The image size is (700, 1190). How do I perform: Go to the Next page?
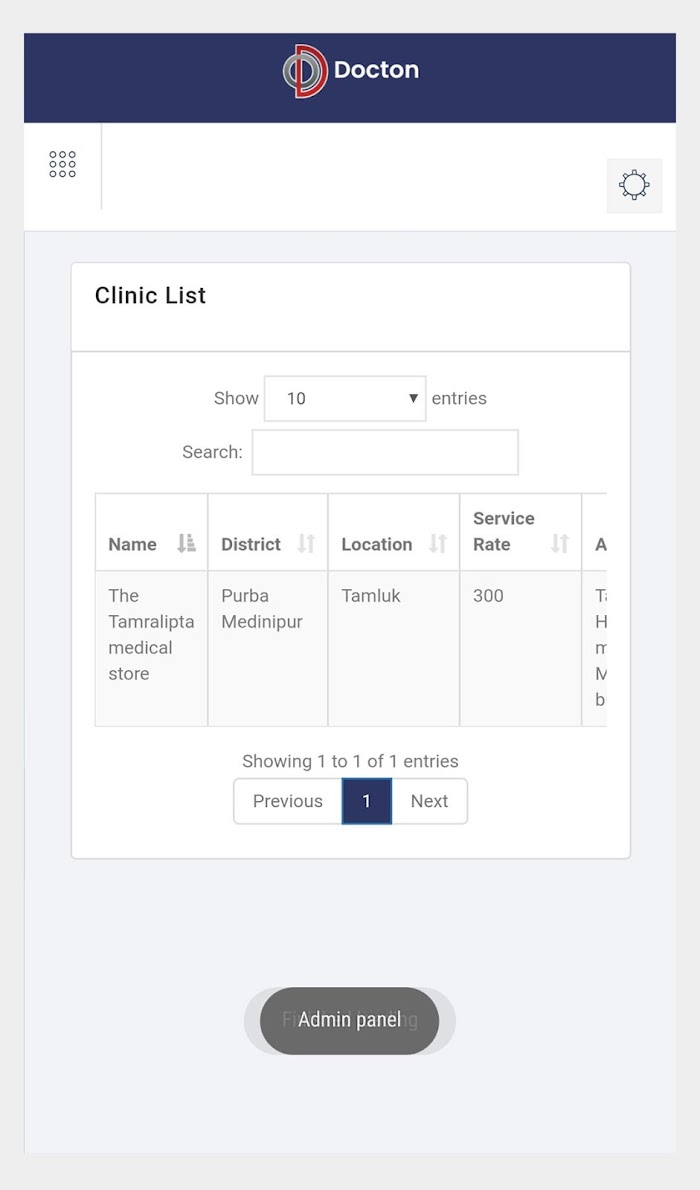pyautogui.click(x=430, y=801)
